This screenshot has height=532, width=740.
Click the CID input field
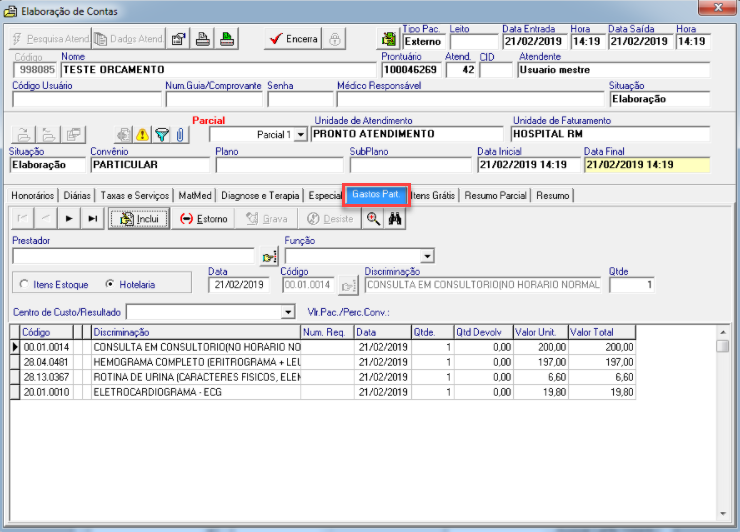[496, 70]
